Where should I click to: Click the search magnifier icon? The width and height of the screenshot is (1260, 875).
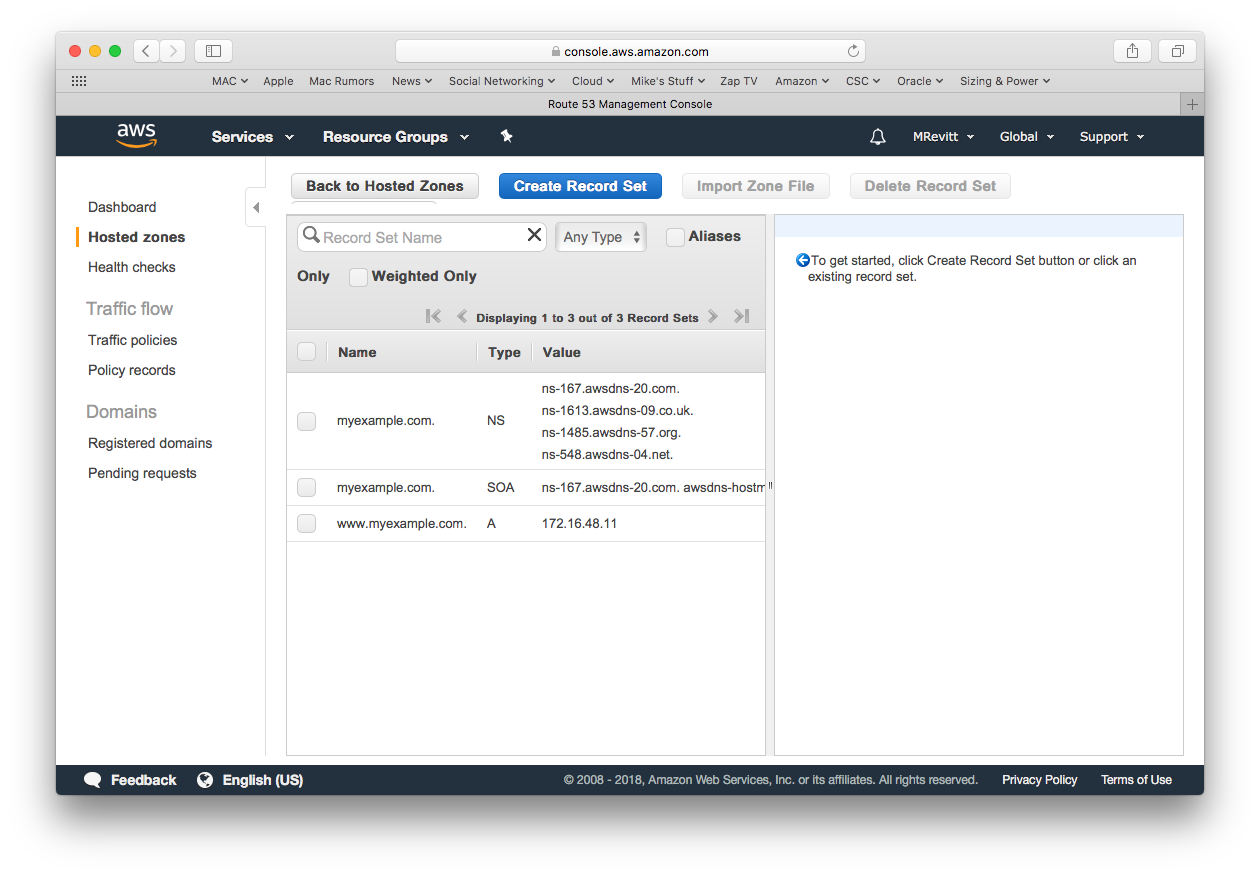311,235
